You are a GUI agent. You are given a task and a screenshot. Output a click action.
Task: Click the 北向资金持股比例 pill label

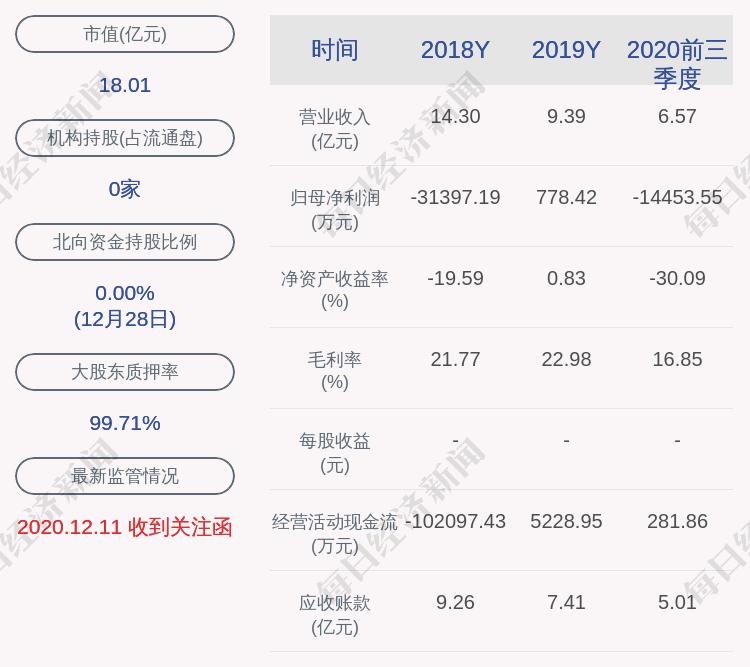click(125, 242)
